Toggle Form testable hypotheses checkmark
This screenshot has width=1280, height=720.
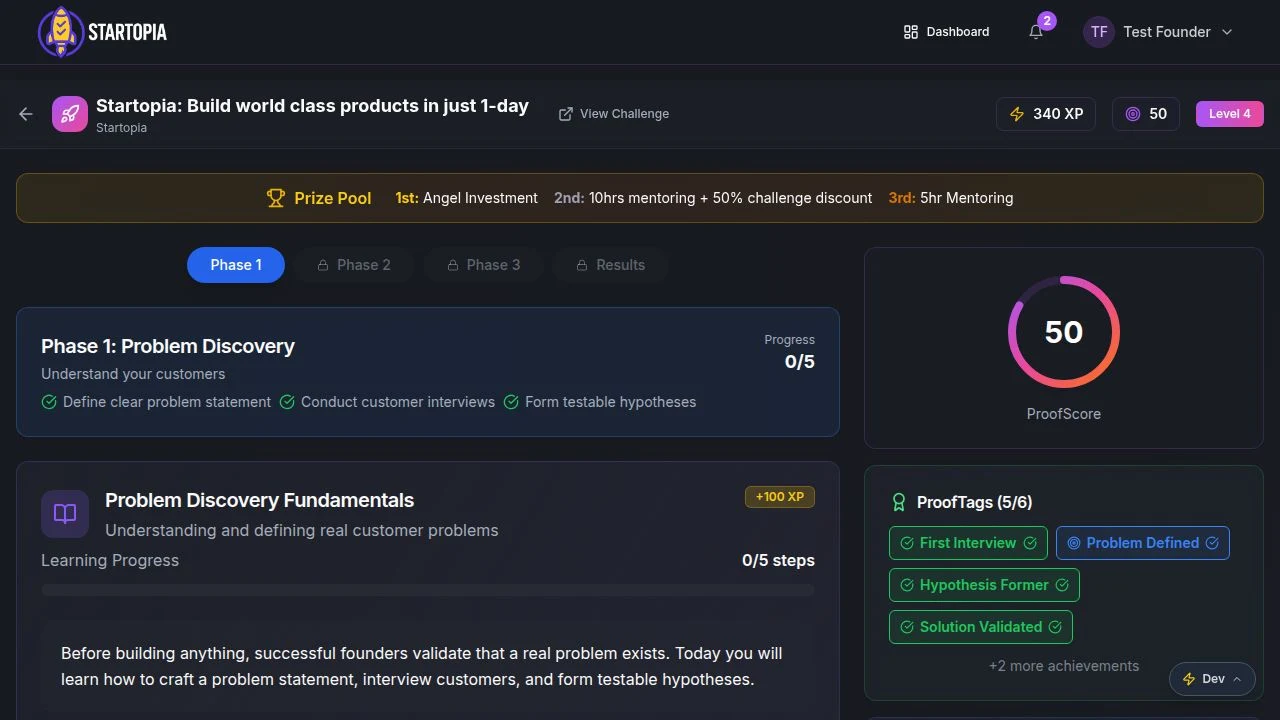(511, 402)
